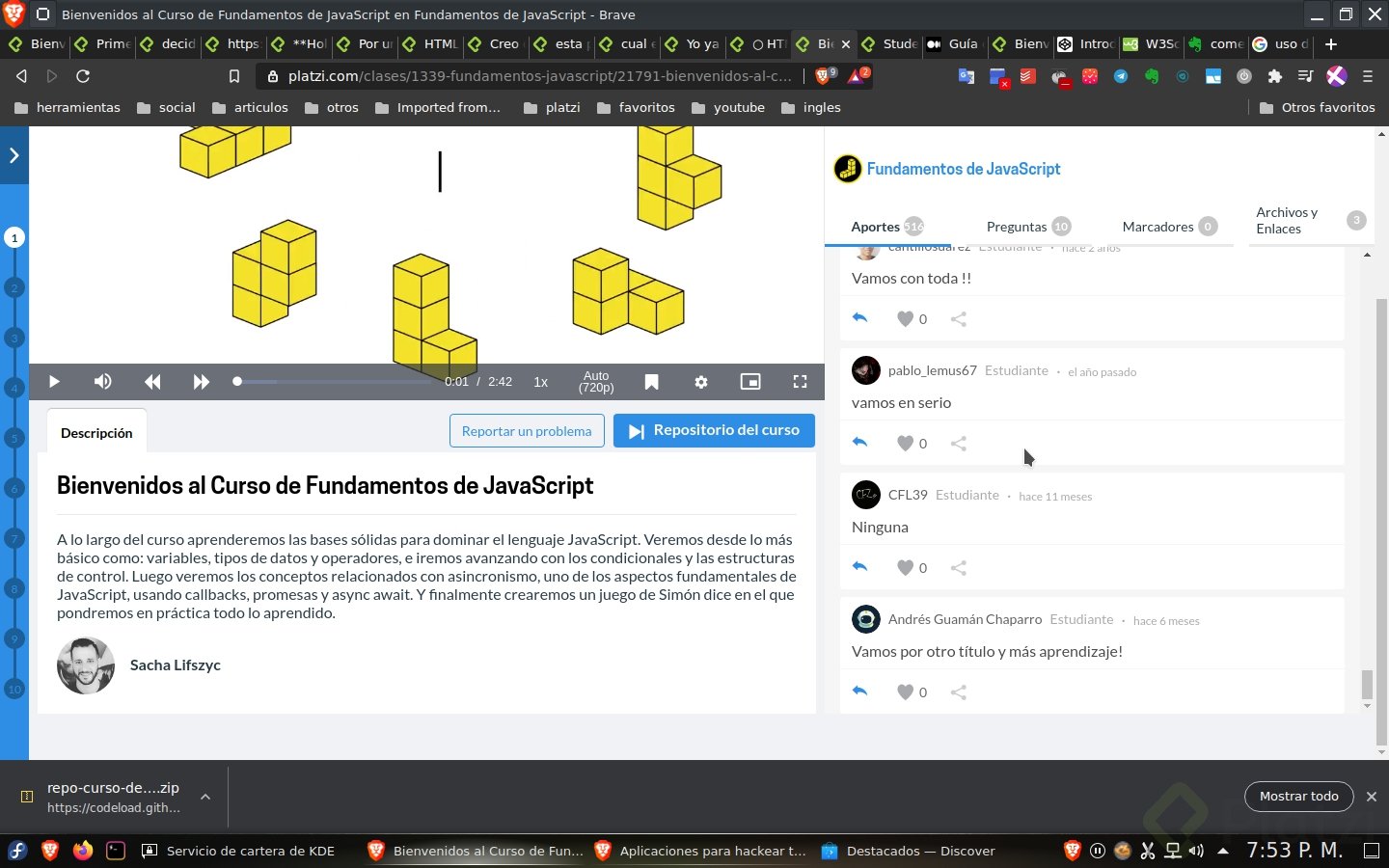Switch to the W3Sc browser tab
Image resolution: width=1389 pixels, height=868 pixels.
pyautogui.click(x=1152, y=44)
